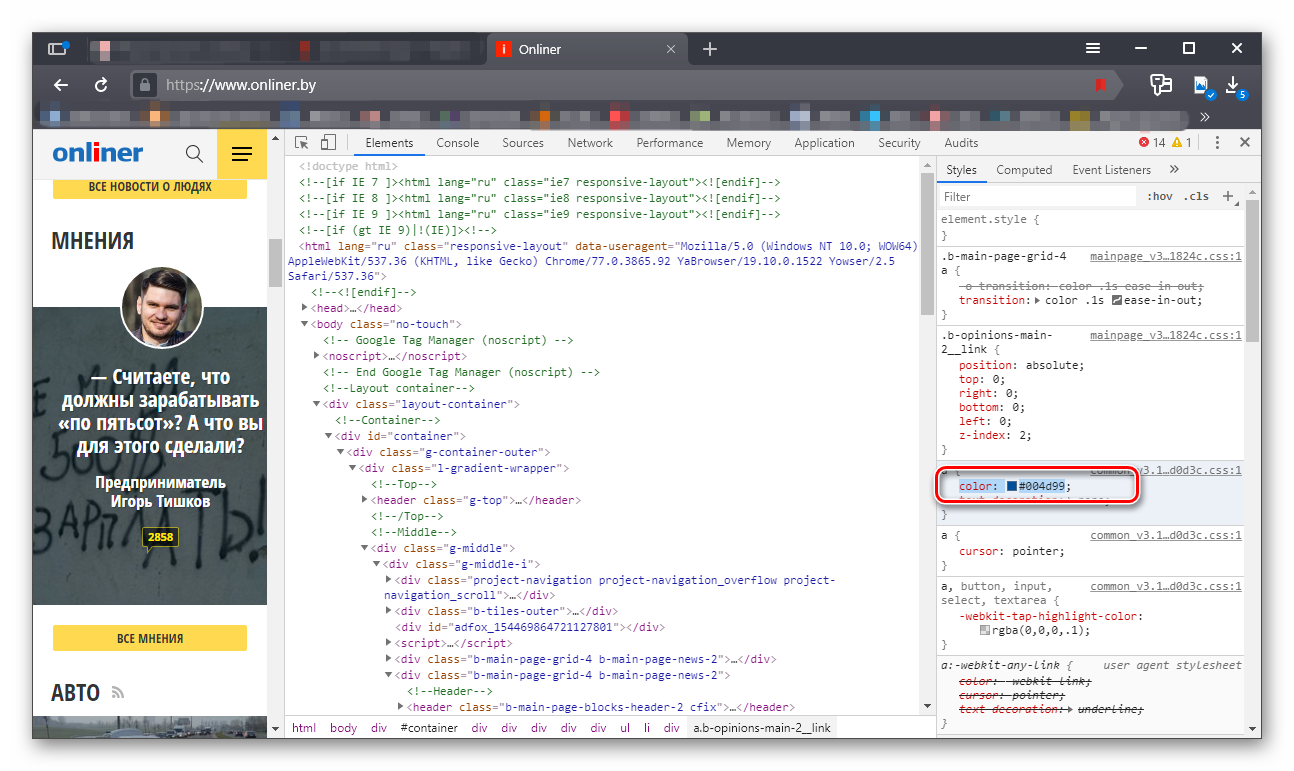Click the RSS icon next to АВТО
Image resolution: width=1294 pixels, height=771 pixels.
click(x=117, y=693)
